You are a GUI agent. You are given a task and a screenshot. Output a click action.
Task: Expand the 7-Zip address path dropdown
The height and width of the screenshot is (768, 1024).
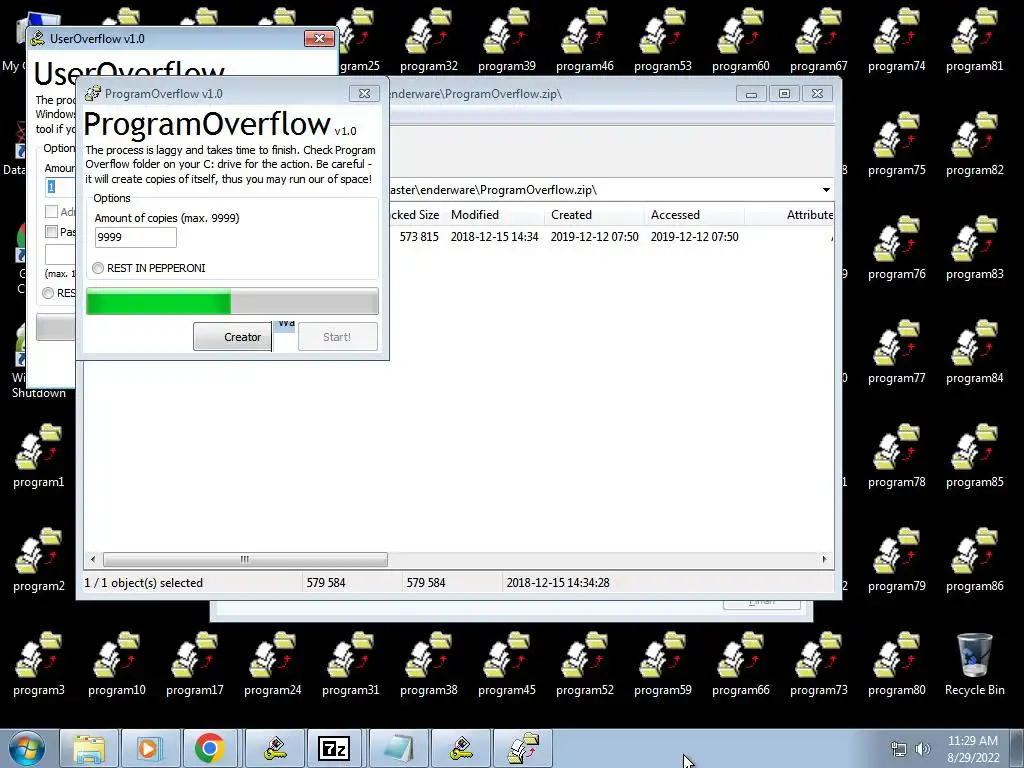(x=826, y=190)
